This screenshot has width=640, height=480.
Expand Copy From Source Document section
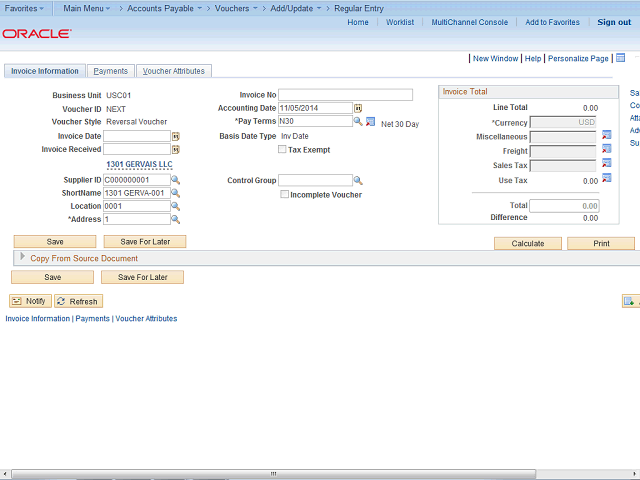(23, 258)
